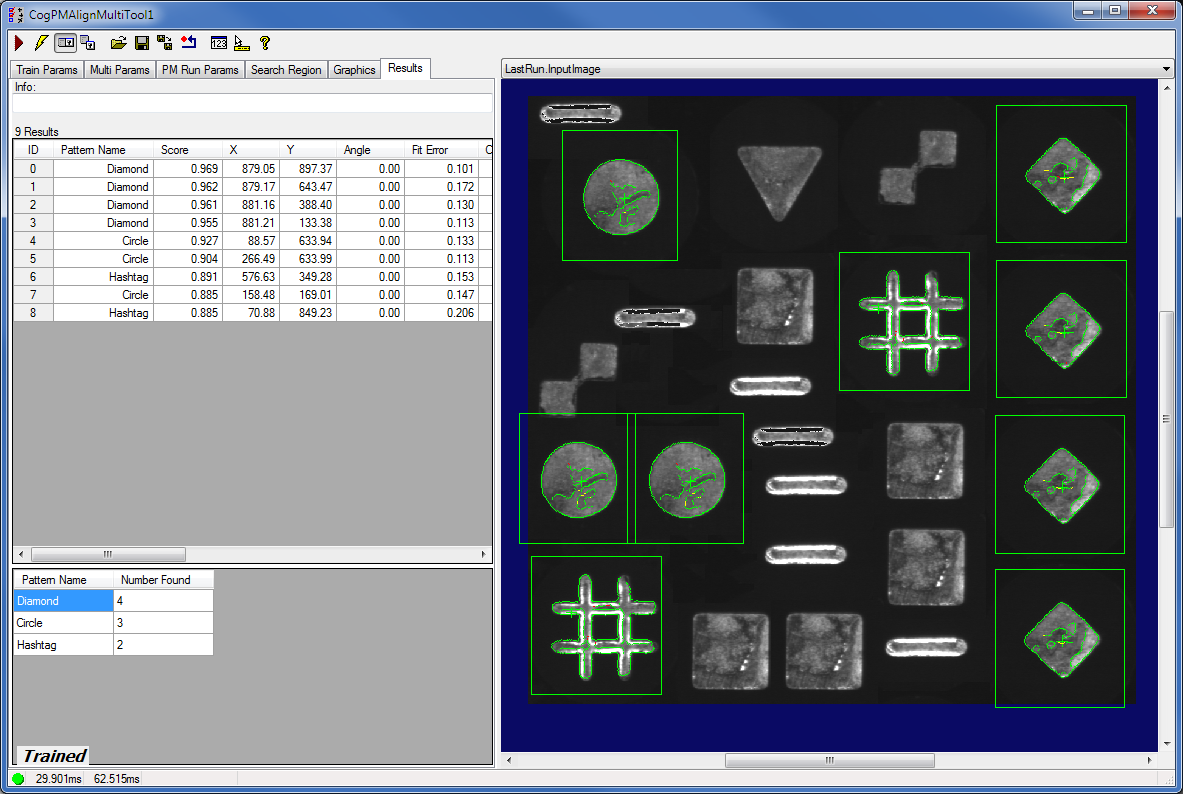Viewport: 1183px width, 794px height.
Task: Save the current tool with the floppy disk icon
Action: (141, 43)
